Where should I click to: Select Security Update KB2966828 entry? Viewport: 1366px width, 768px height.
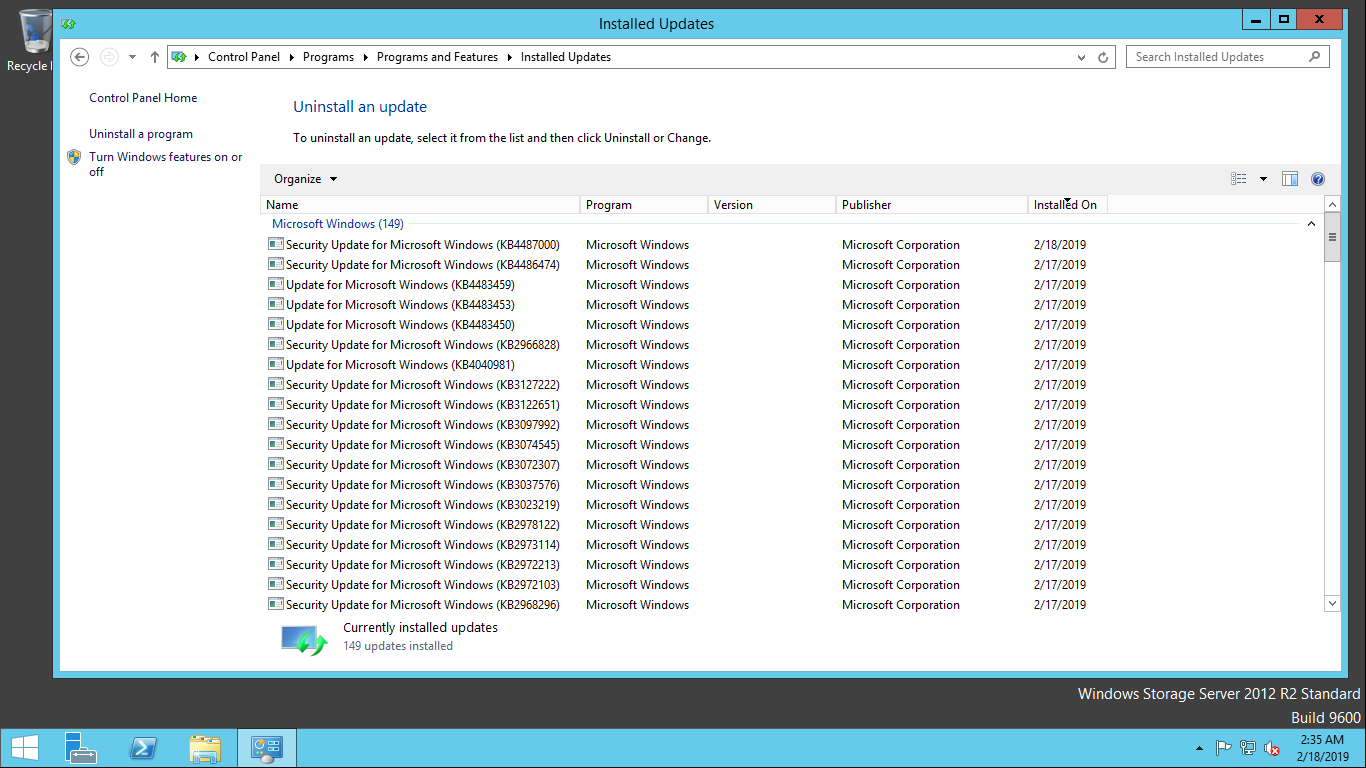(423, 345)
